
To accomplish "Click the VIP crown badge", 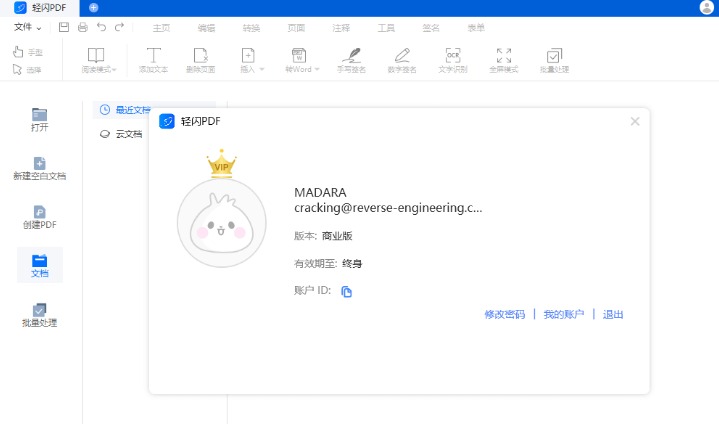I will tap(221, 164).
